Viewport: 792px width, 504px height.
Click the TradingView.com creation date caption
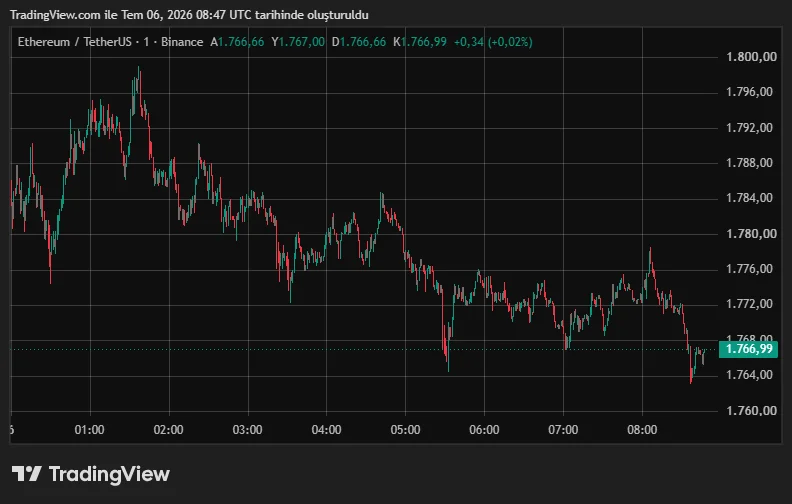click(x=189, y=15)
